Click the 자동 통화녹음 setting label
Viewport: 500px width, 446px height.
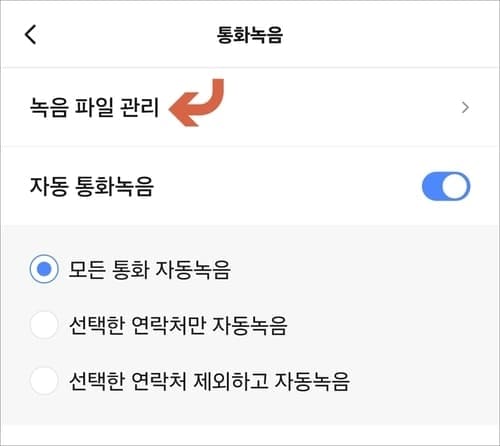92,186
